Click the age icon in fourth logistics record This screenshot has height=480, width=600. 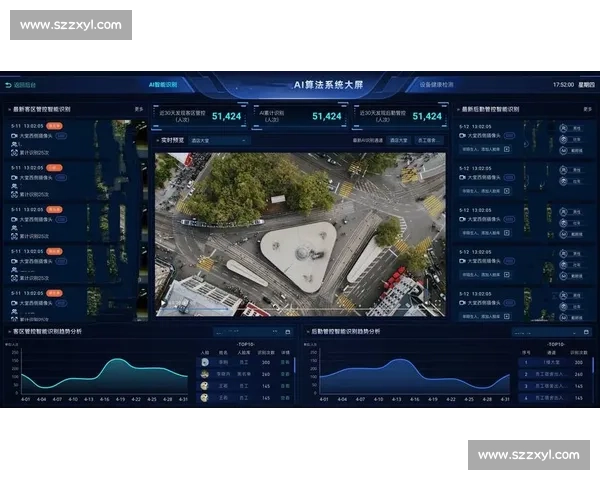(x=563, y=265)
